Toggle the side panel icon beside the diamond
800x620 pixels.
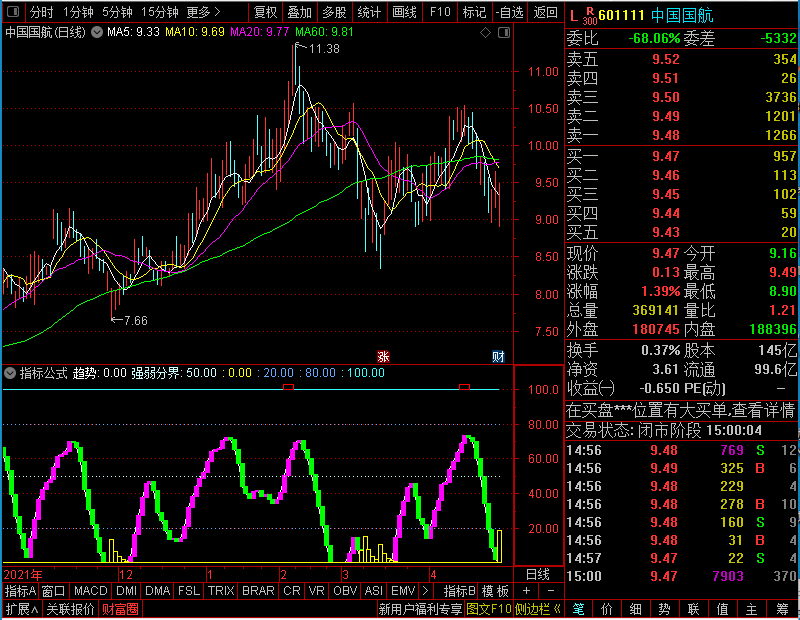tap(504, 33)
